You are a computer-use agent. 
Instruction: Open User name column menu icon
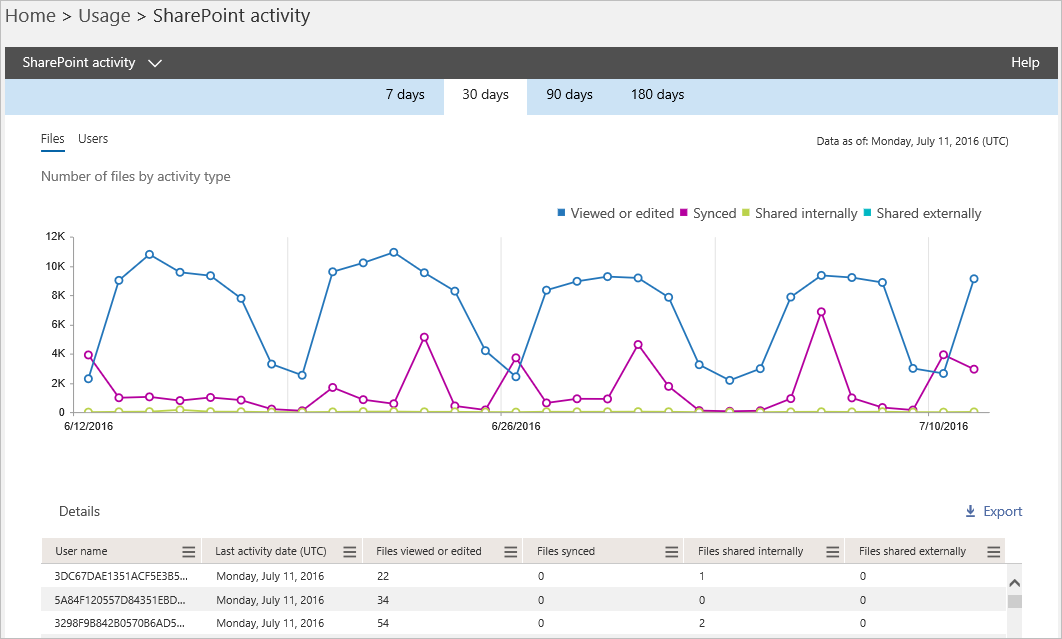(189, 552)
